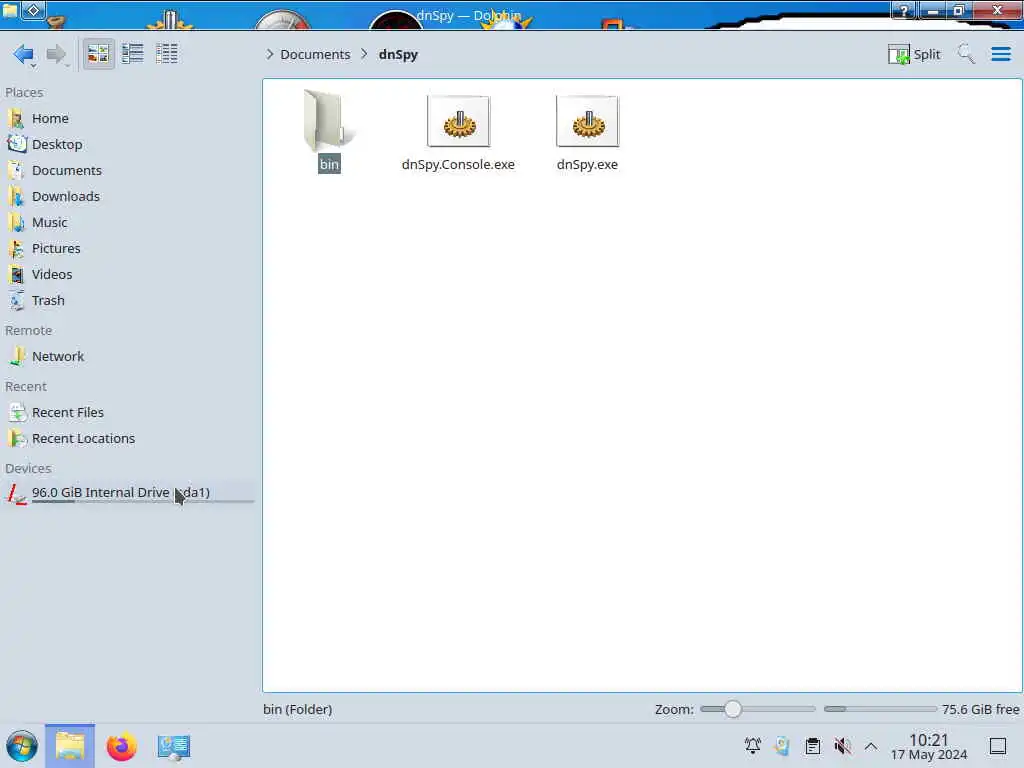Open the System Settings taskbar icon
Screen dimensions: 1024x768
173,746
